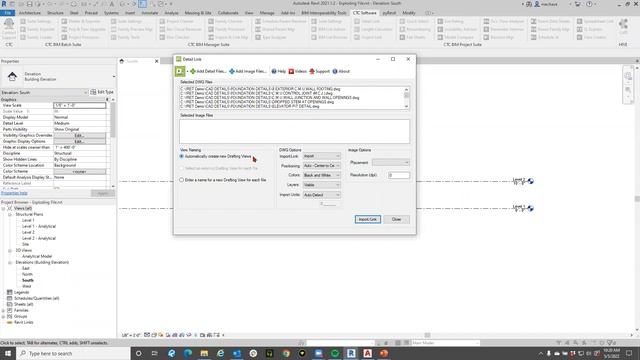
Task: Open Help in the Detail Link toolbar
Action: tap(279, 71)
